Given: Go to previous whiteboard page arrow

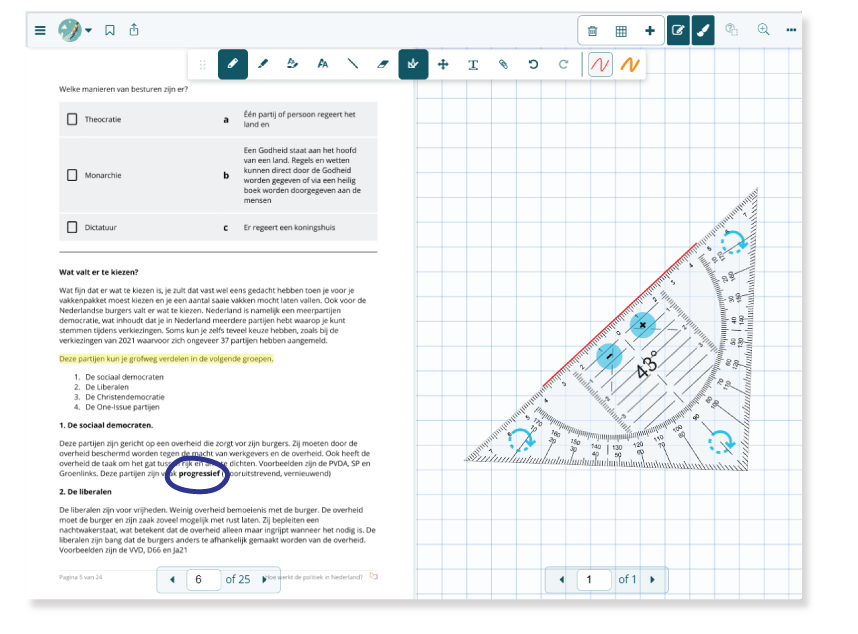Looking at the screenshot, I should click(562, 579).
